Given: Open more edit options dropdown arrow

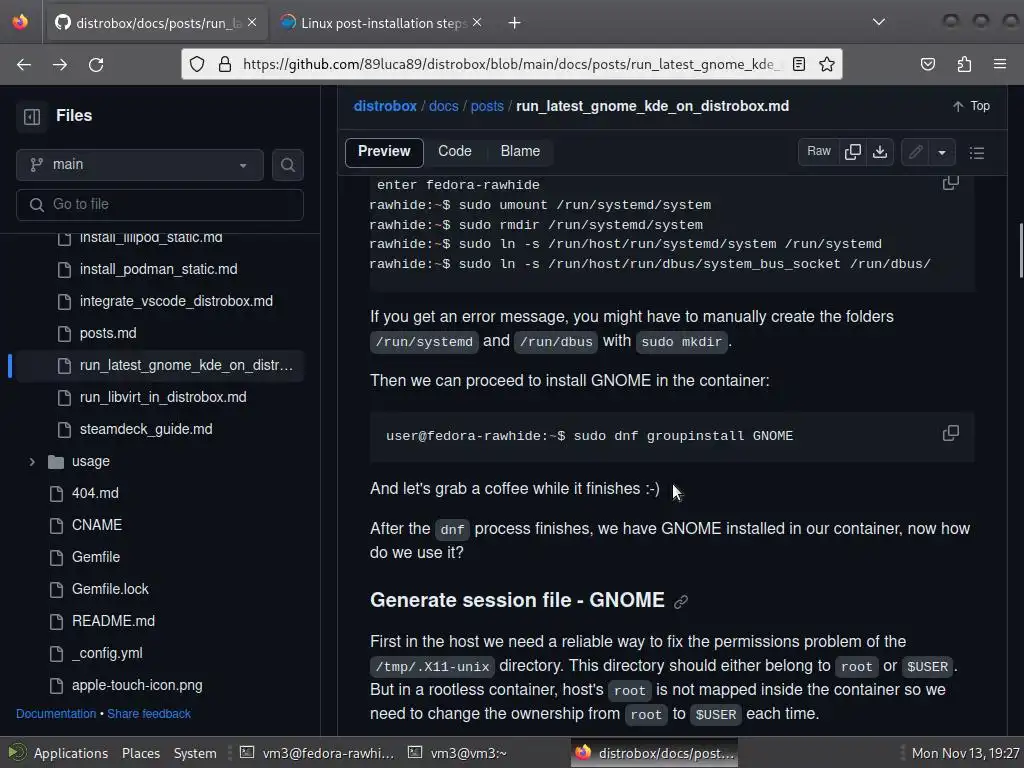Looking at the screenshot, I should (942, 152).
